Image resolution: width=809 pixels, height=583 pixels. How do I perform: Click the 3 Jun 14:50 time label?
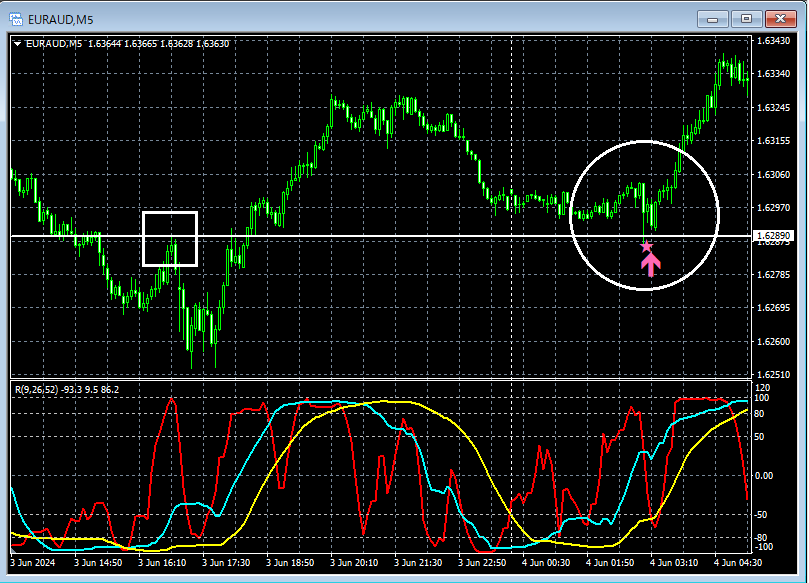(x=98, y=562)
